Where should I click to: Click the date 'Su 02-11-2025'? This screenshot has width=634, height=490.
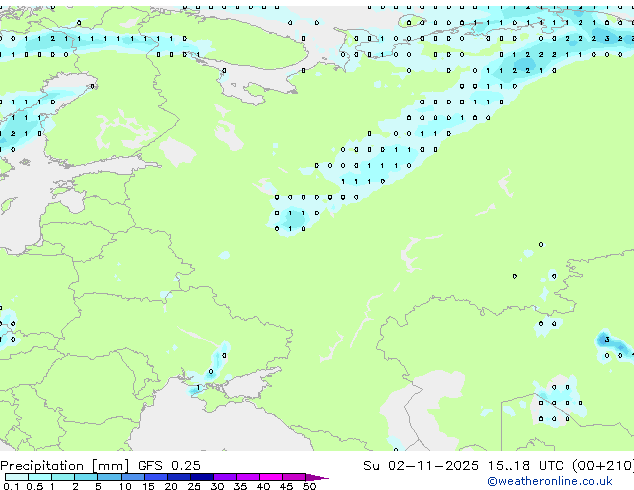point(421,466)
